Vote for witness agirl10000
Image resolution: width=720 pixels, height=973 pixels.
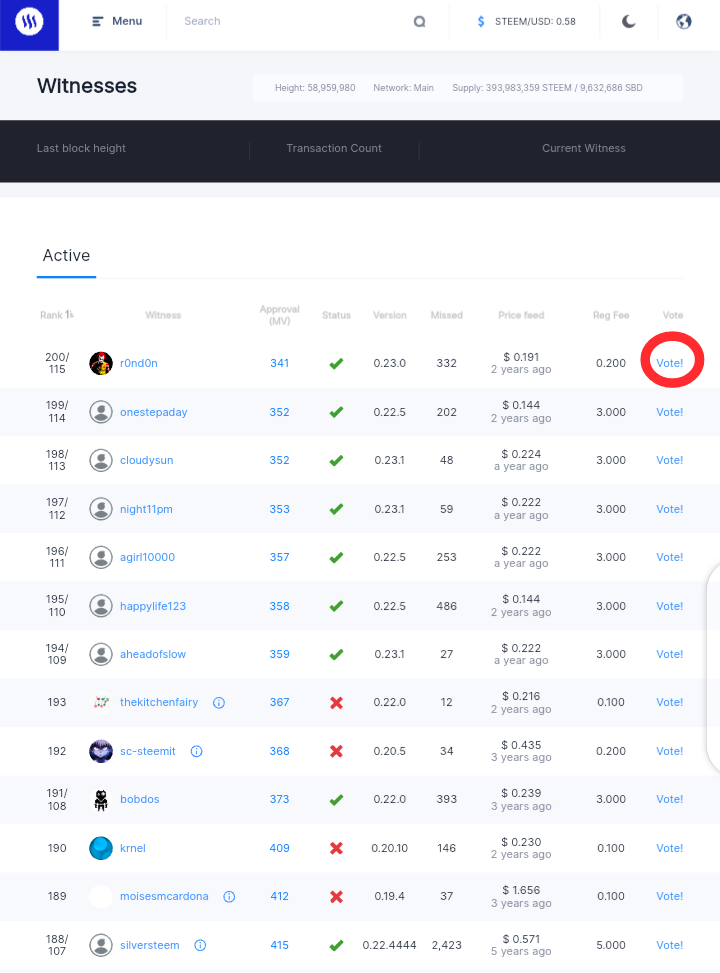(670, 557)
